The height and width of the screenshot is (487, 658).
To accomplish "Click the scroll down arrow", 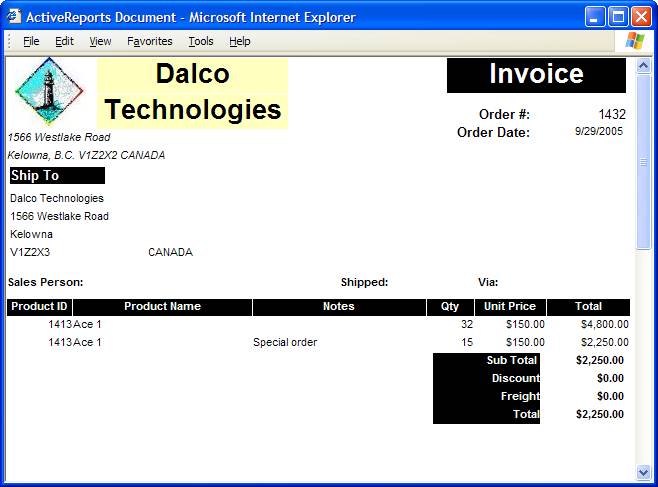I will 643,472.
